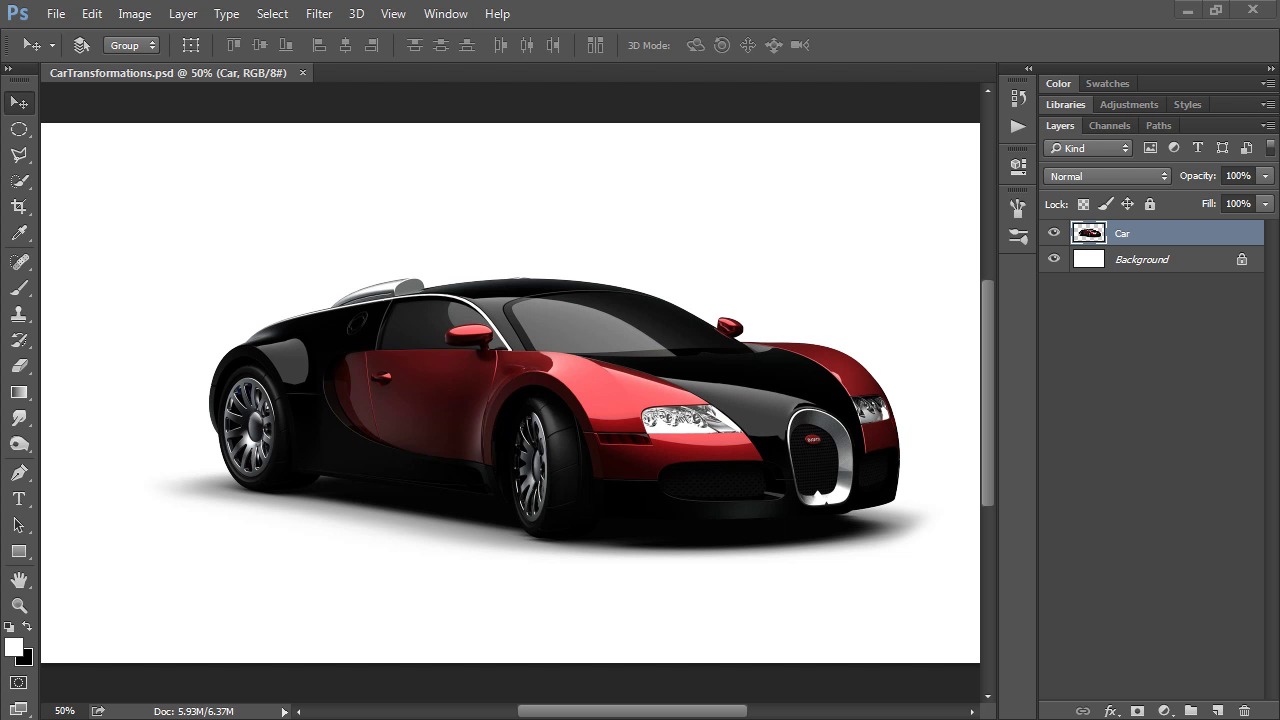Select the Eyedropper tool
This screenshot has height=720, width=1280.
coord(19,234)
